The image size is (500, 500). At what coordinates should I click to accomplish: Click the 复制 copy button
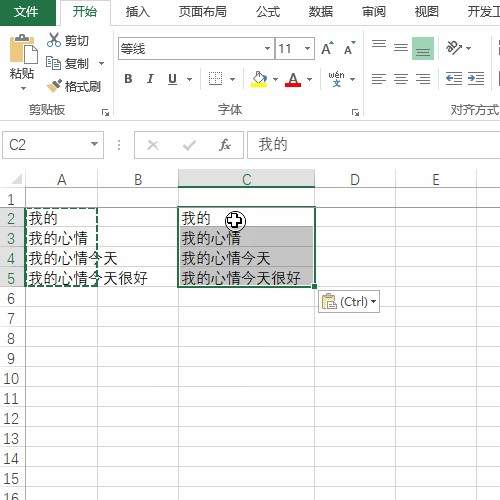pos(68,63)
